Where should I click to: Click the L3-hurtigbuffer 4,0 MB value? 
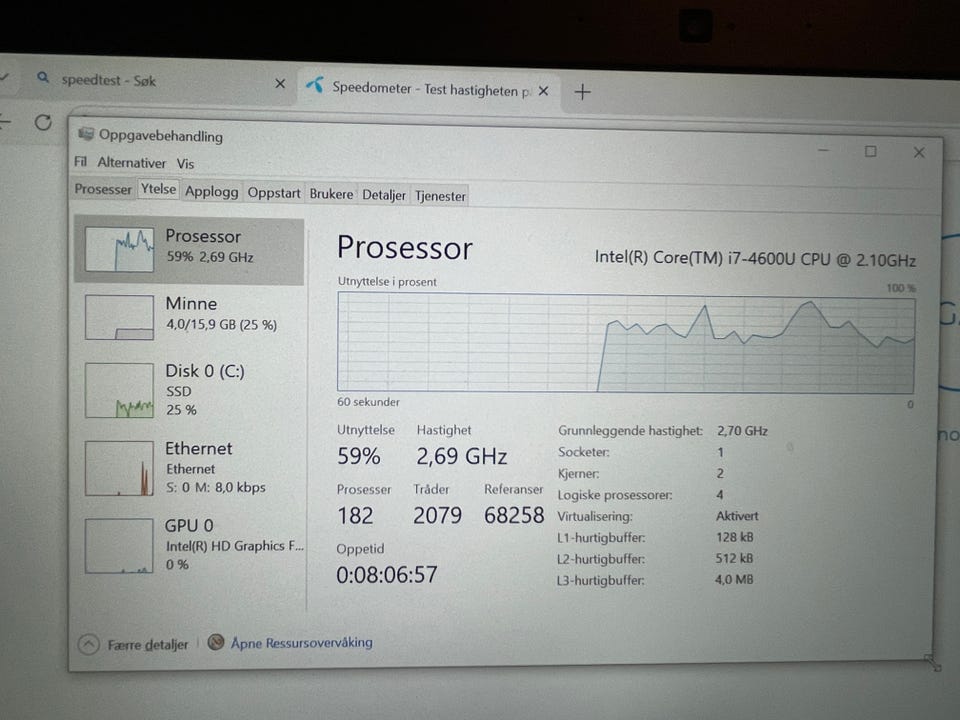(x=734, y=579)
